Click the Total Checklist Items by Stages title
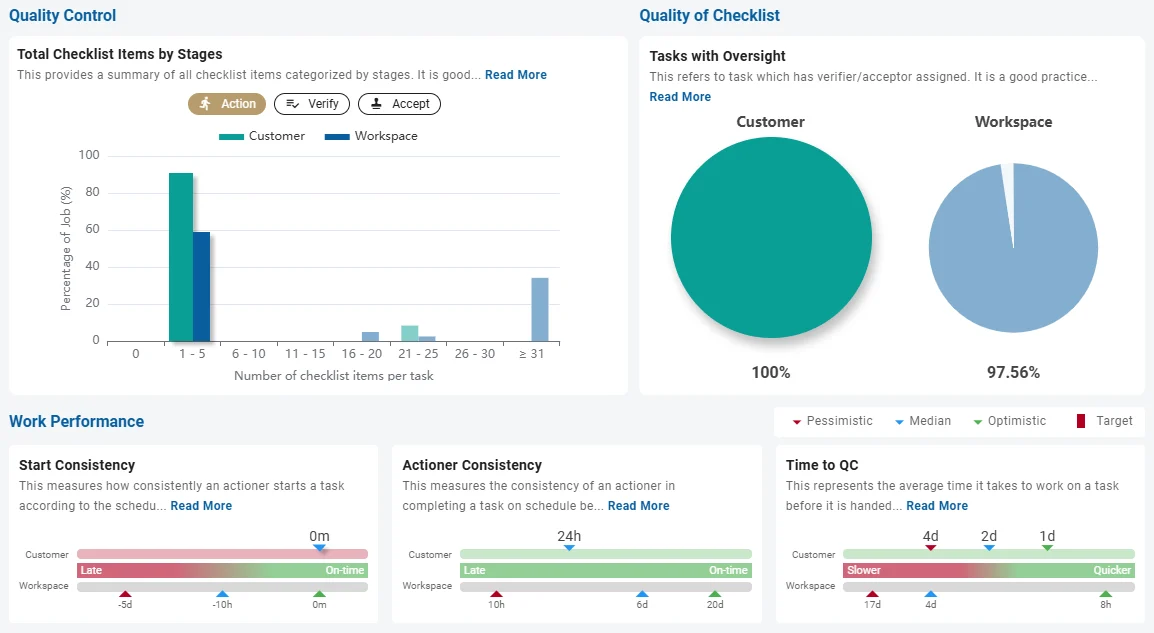The width and height of the screenshot is (1154, 633). click(119, 54)
